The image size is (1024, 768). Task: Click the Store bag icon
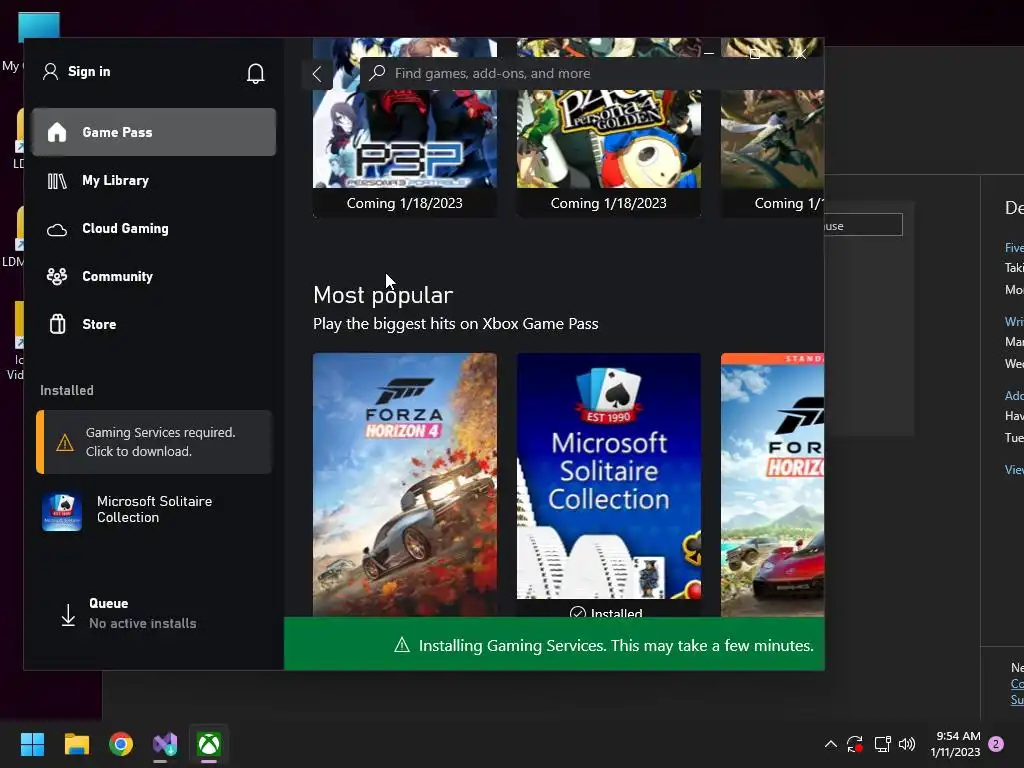pos(57,324)
